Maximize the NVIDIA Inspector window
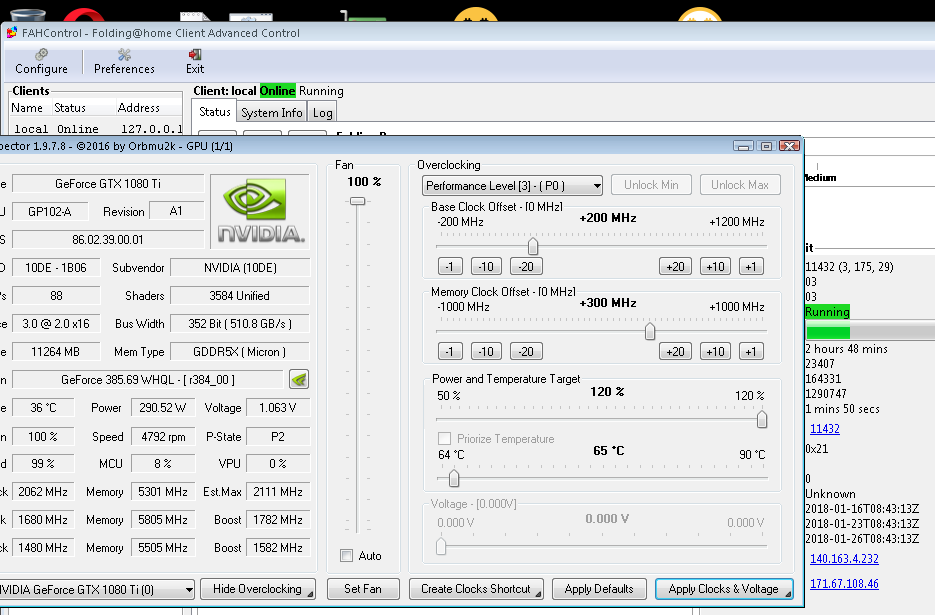The width and height of the screenshot is (935, 615). point(766,146)
